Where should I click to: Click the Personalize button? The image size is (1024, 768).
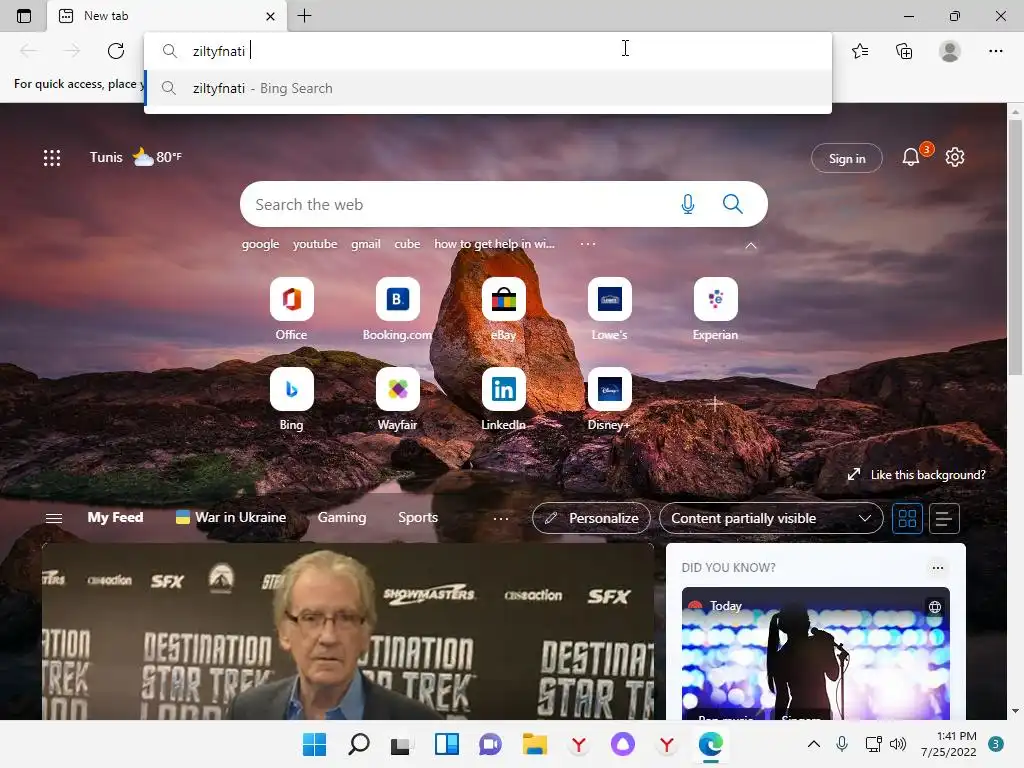(592, 518)
